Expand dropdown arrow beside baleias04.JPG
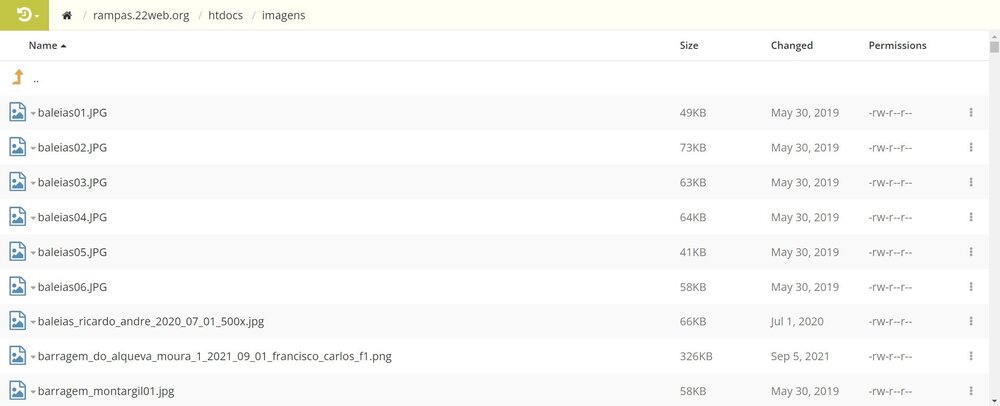This screenshot has width=1000, height=406. pos(33,218)
